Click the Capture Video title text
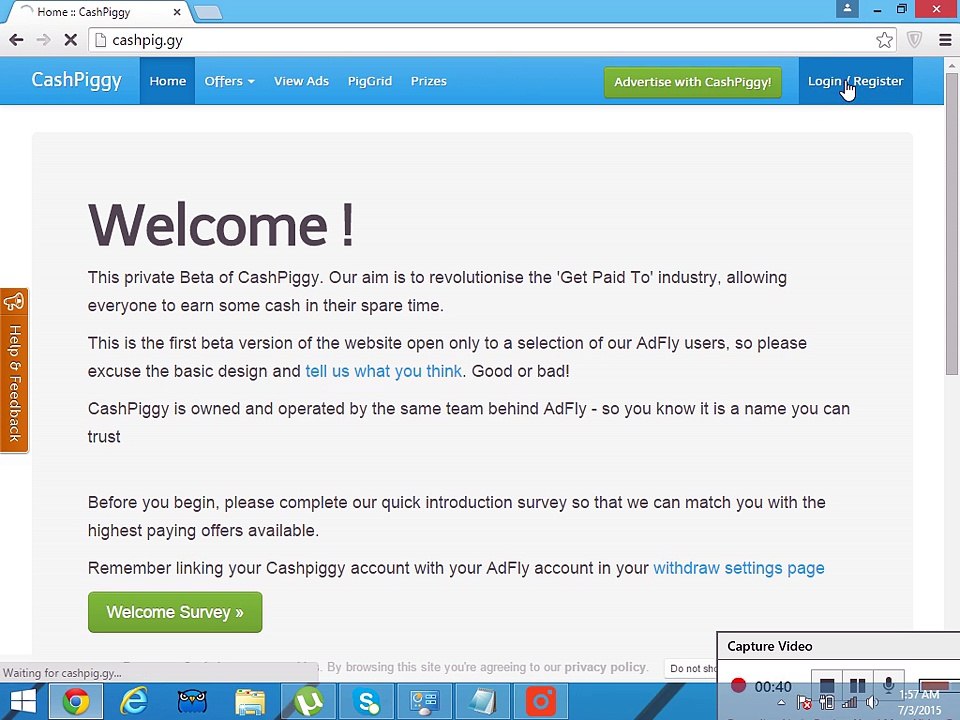Screen dimensions: 960x720 point(770,647)
